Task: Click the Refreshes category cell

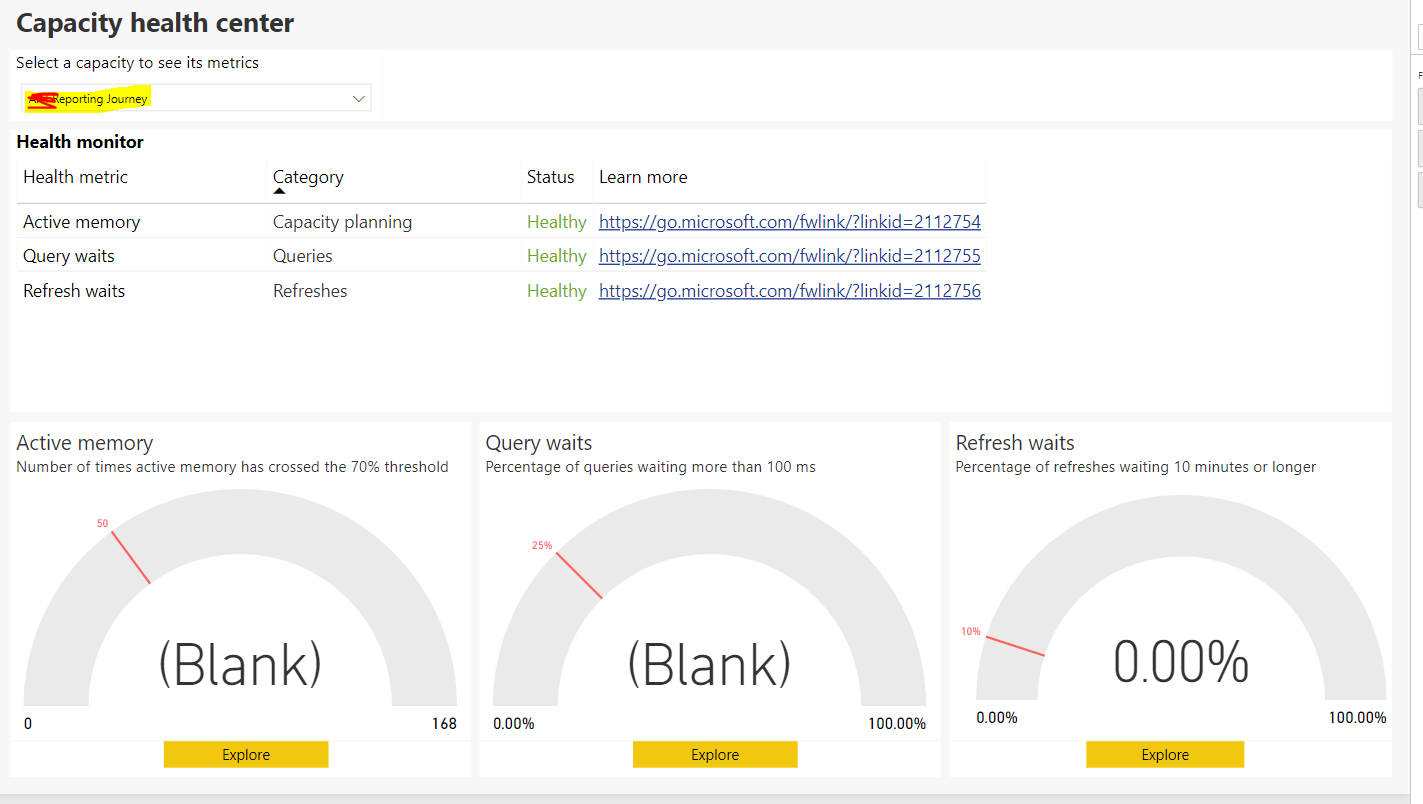Action: 310,291
